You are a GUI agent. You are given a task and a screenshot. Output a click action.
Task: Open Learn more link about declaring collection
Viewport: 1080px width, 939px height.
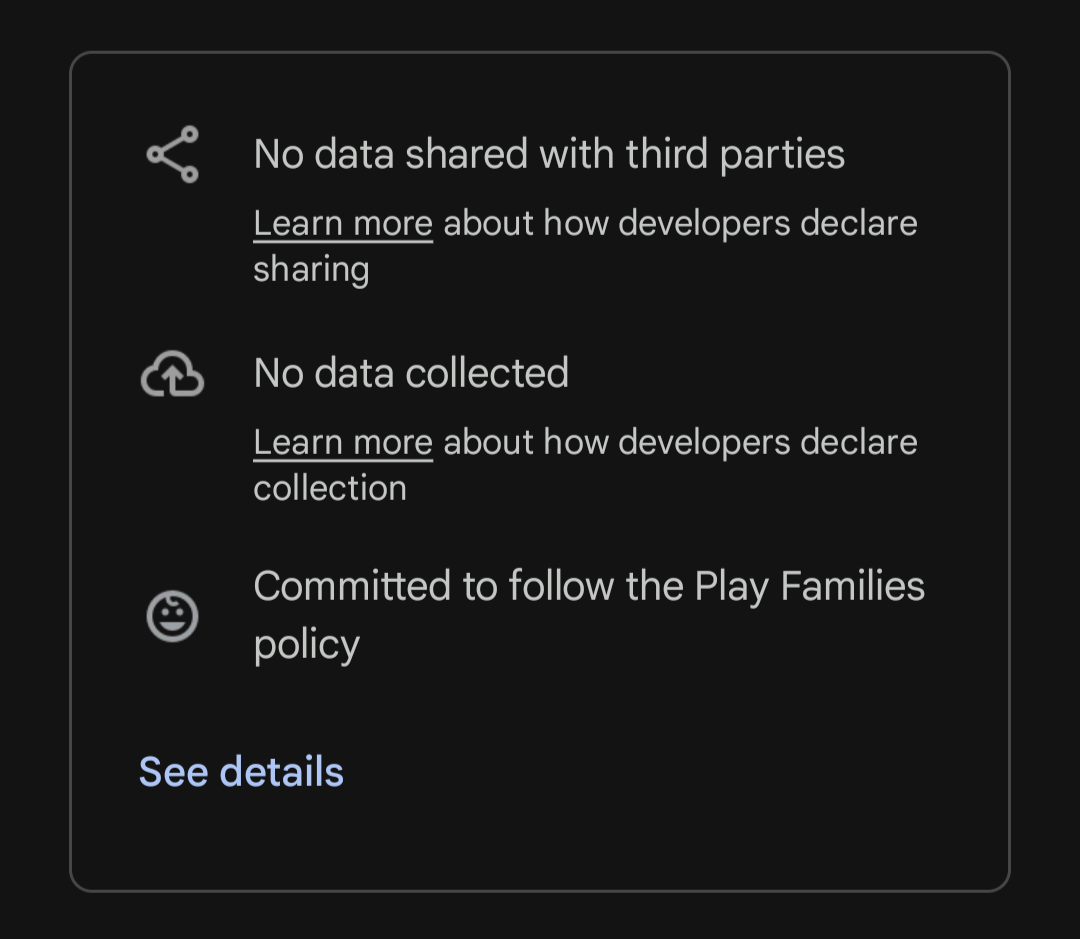(x=343, y=442)
